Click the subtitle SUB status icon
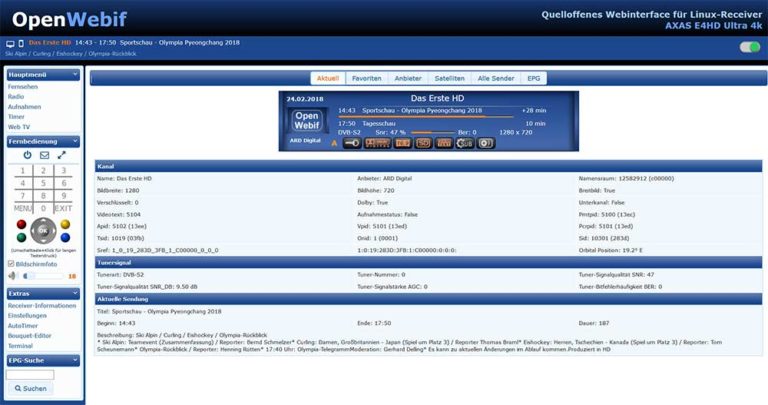This screenshot has width=768, height=405. click(465, 143)
